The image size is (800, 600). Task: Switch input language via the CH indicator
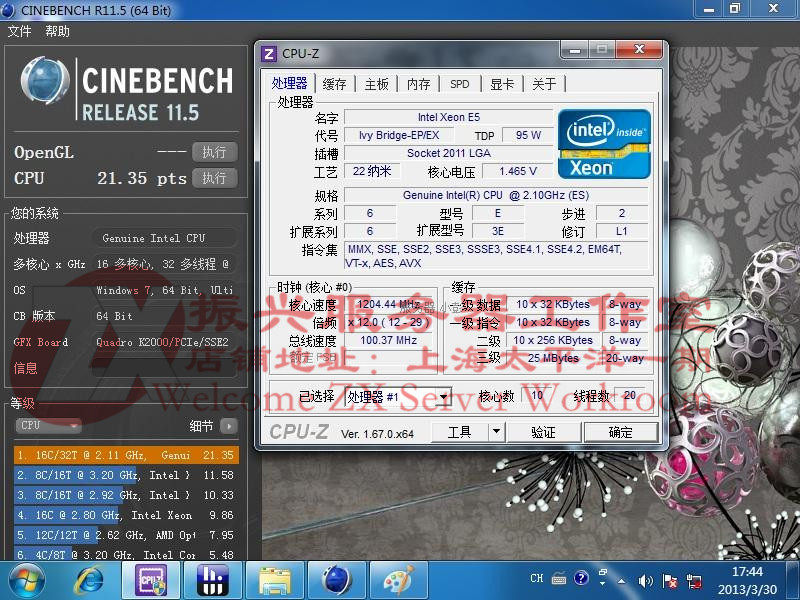[536, 578]
